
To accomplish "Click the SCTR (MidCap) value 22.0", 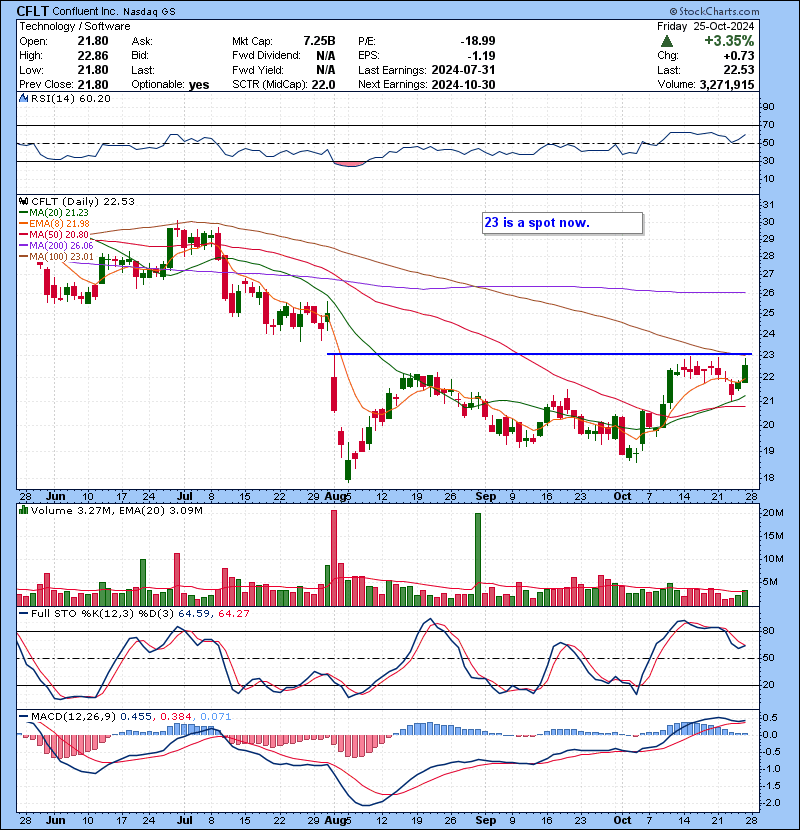I will tap(323, 84).
